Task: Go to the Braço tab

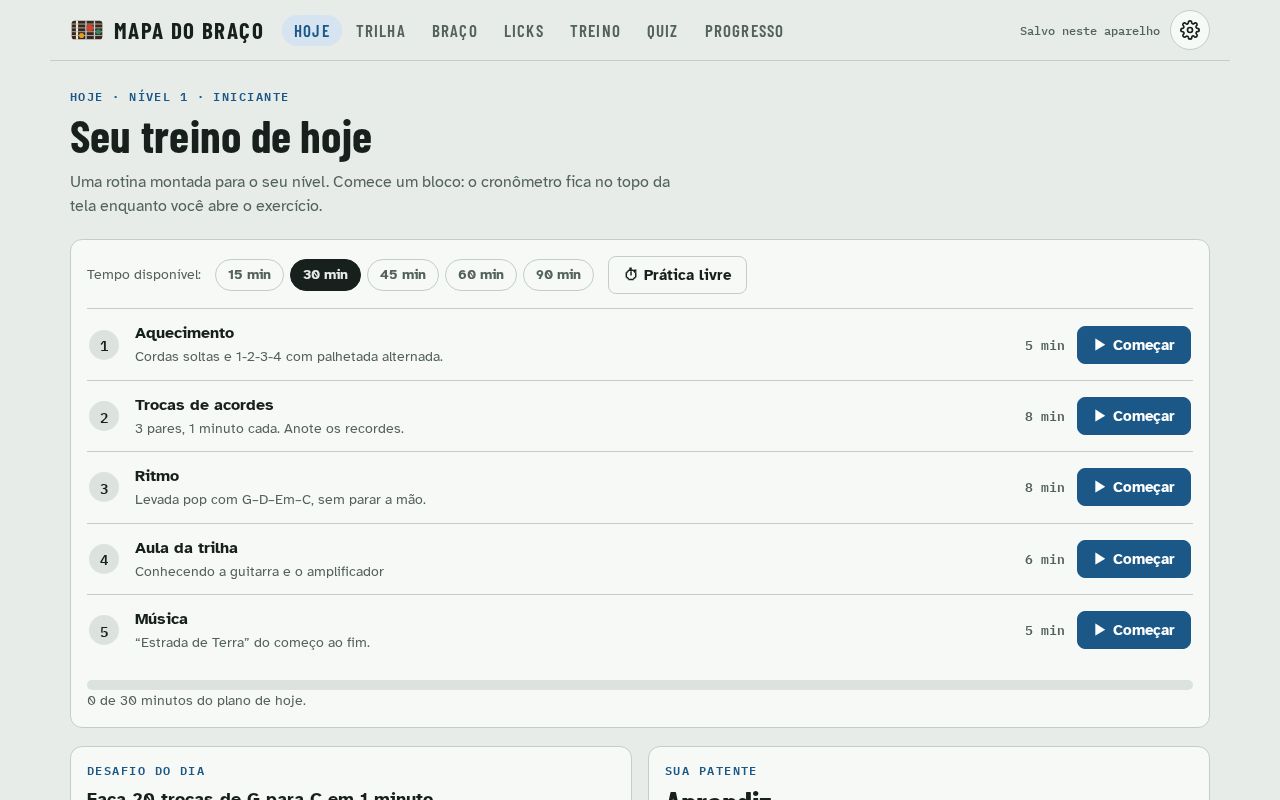Action: pos(455,31)
